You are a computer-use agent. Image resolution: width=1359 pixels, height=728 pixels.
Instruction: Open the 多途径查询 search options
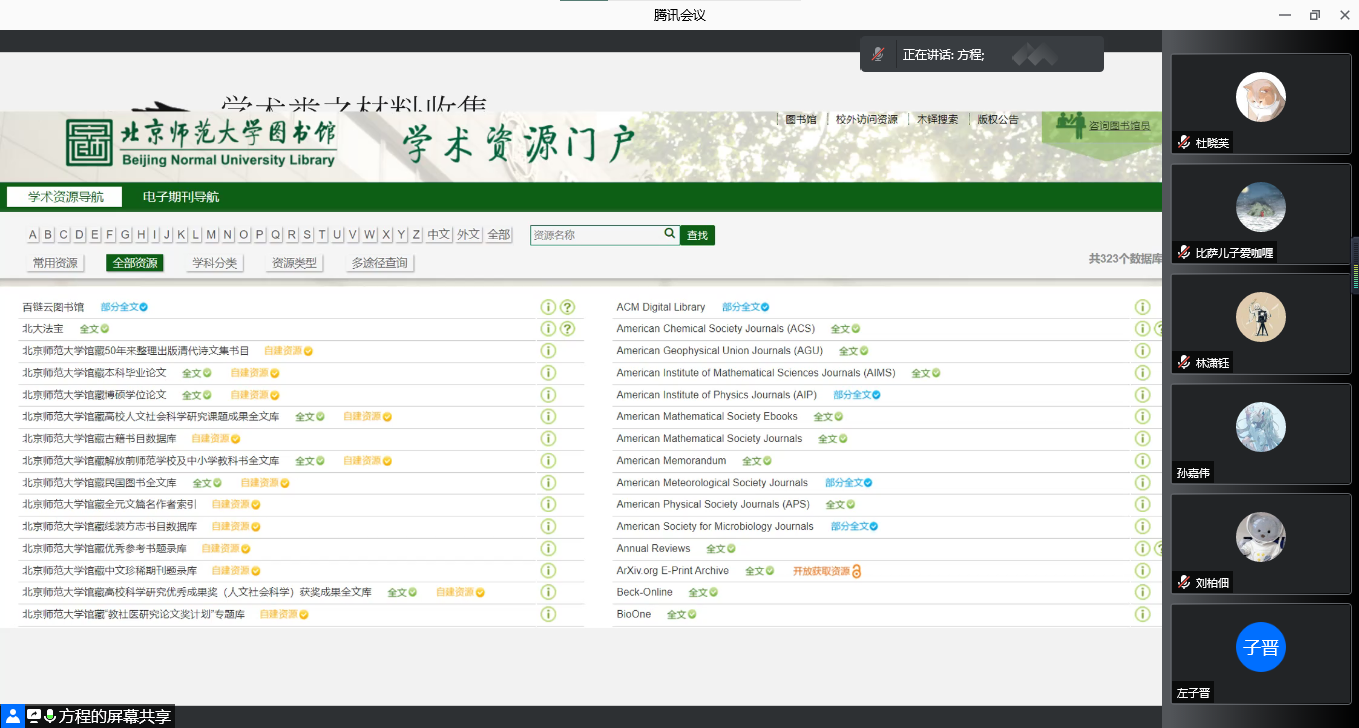(x=379, y=263)
